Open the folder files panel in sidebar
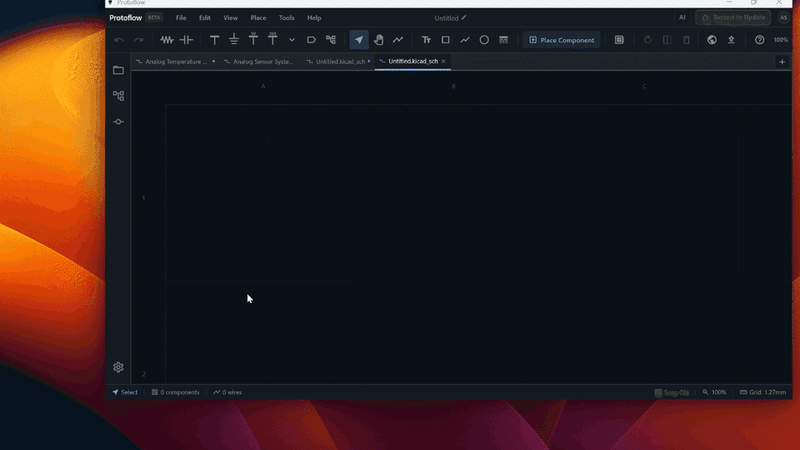The image size is (800, 450). (x=118, y=70)
